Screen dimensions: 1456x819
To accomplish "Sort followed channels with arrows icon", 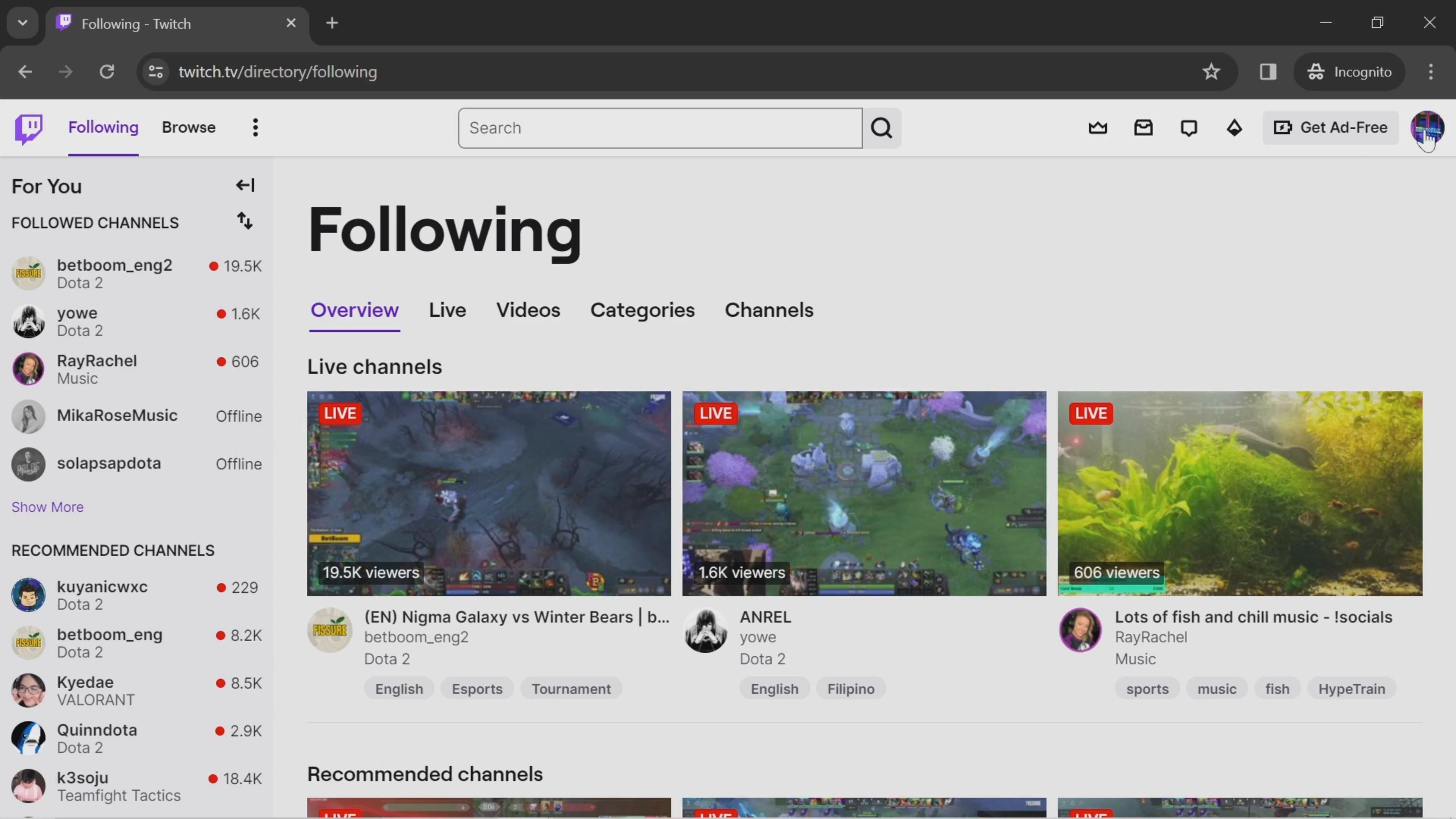I will 245,221.
